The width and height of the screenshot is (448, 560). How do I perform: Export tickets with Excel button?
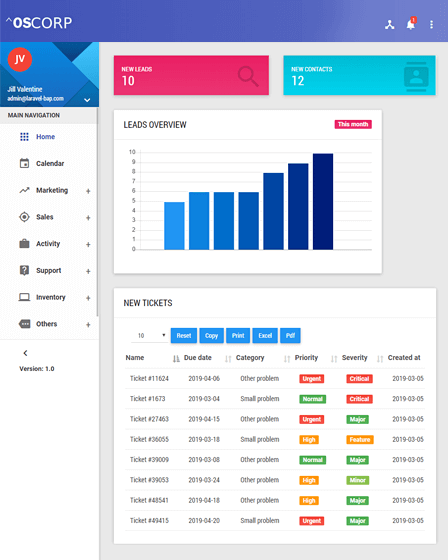(x=265, y=336)
